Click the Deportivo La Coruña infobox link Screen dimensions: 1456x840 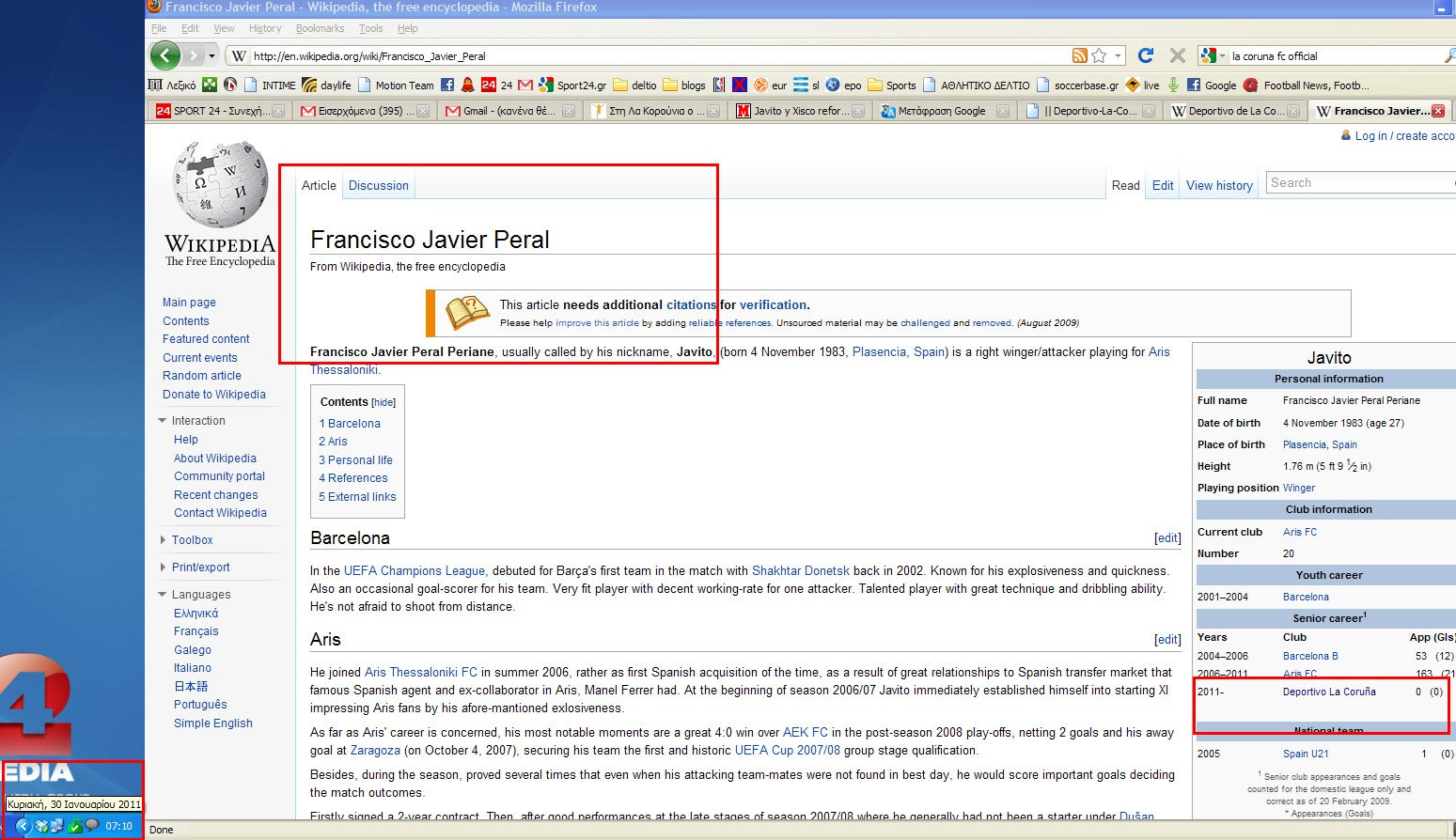1329,692
